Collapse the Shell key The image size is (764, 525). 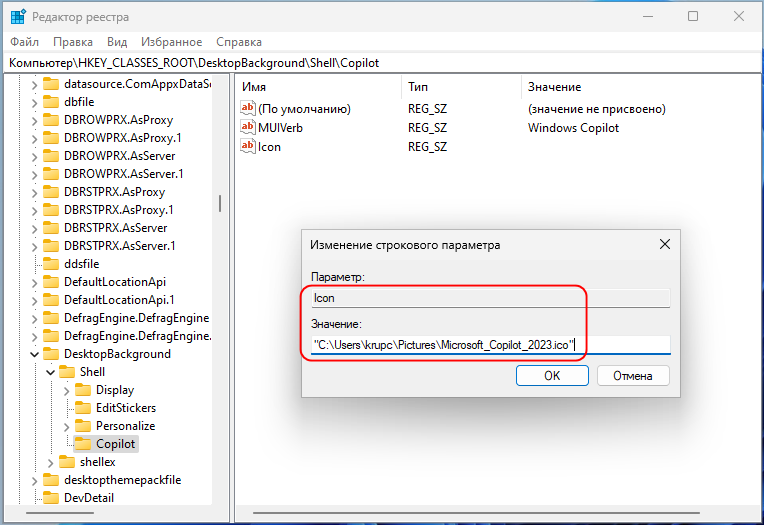point(50,372)
